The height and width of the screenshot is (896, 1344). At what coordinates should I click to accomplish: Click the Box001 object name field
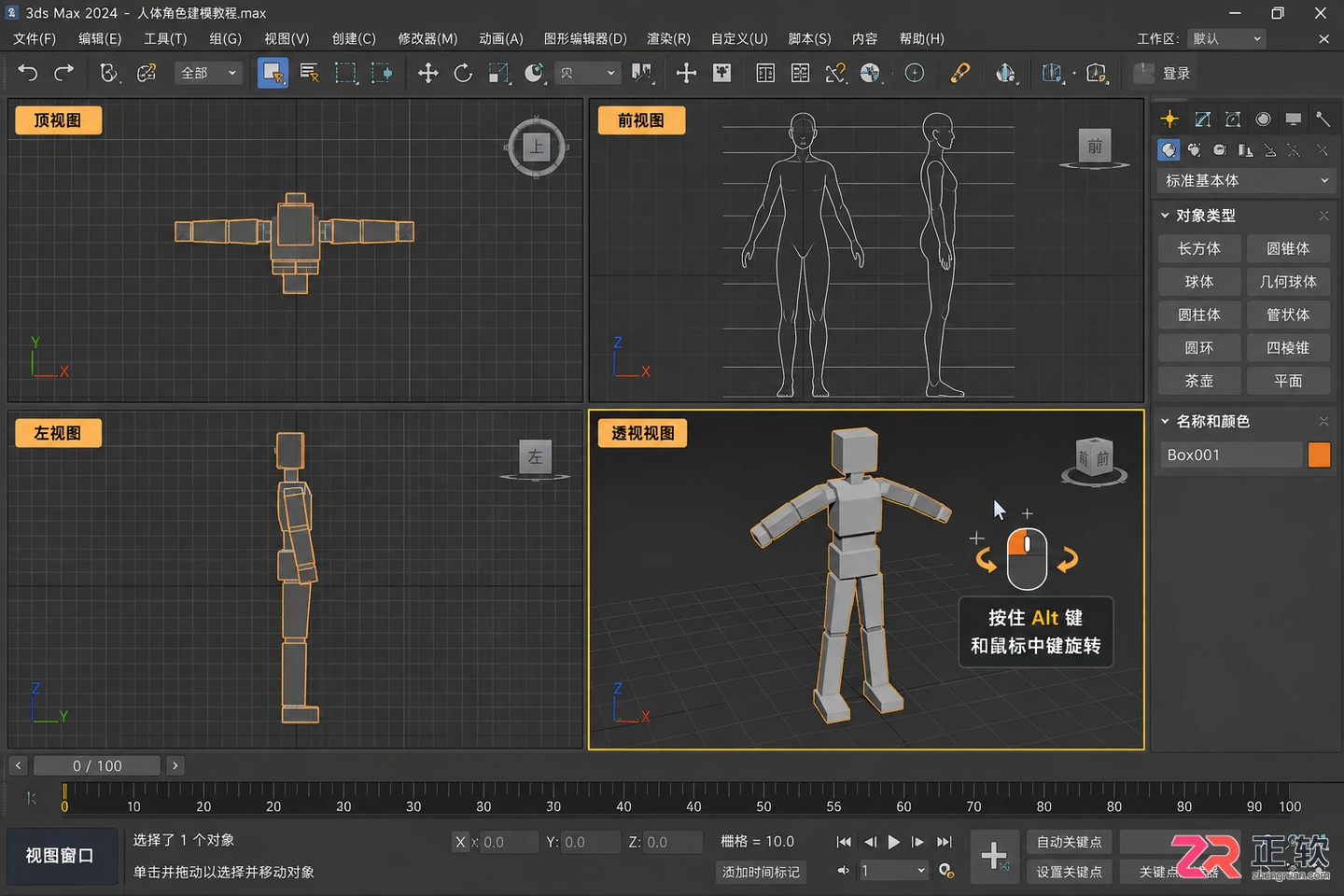tap(1230, 455)
